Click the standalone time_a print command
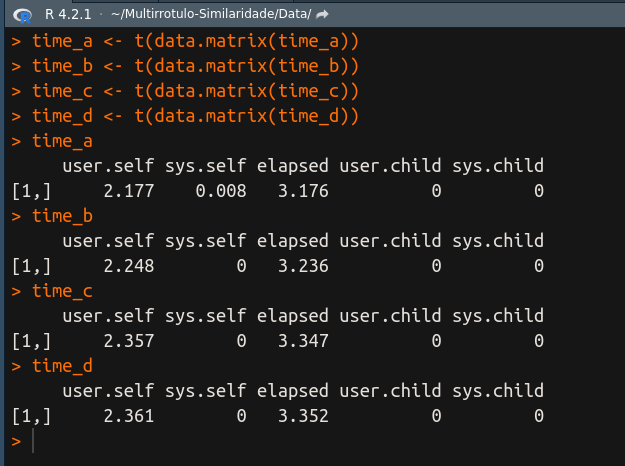The image size is (625, 466). pyautogui.click(x=62, y=141)
